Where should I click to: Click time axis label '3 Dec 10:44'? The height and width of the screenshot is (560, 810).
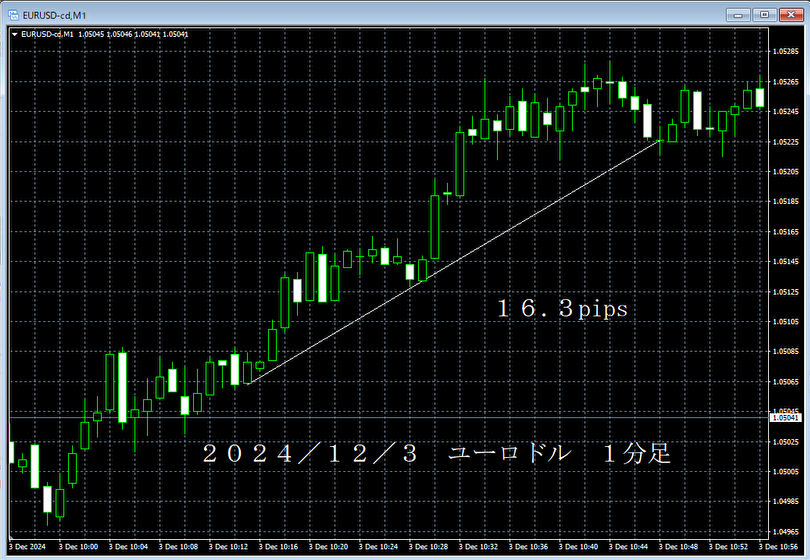coord(629,547)
